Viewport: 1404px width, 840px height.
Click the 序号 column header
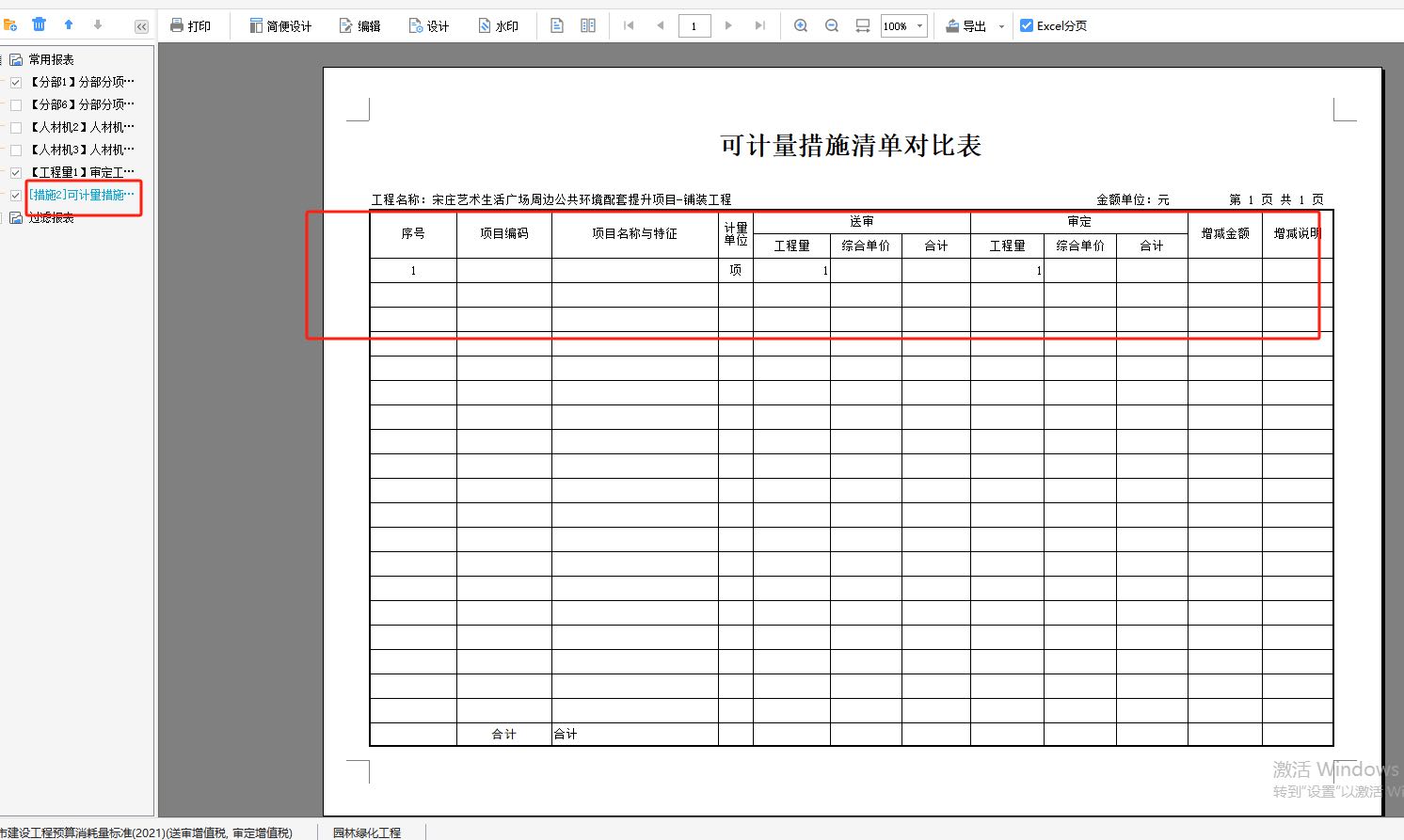(x=413, y=233)
